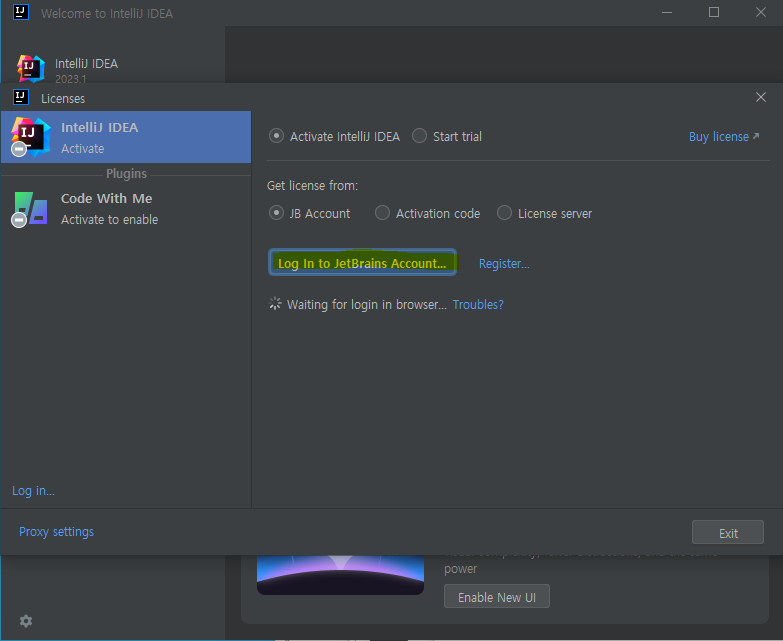783x641 pixels.
Task: Click IntelliJ IDEA product icon in Licenses list
Action: (31, 137)
